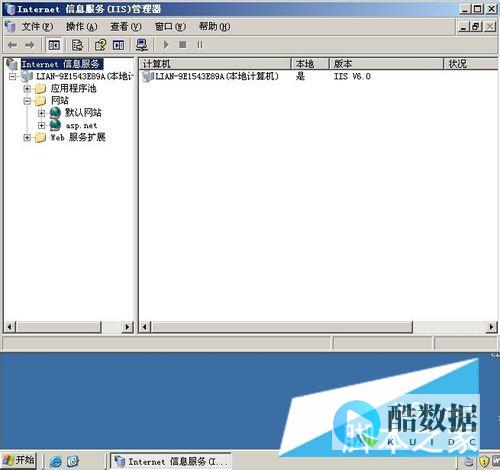Collapse the 网站 folder node
The height and width of the screenshot is (470, 500).
click(x=27, y=101)
